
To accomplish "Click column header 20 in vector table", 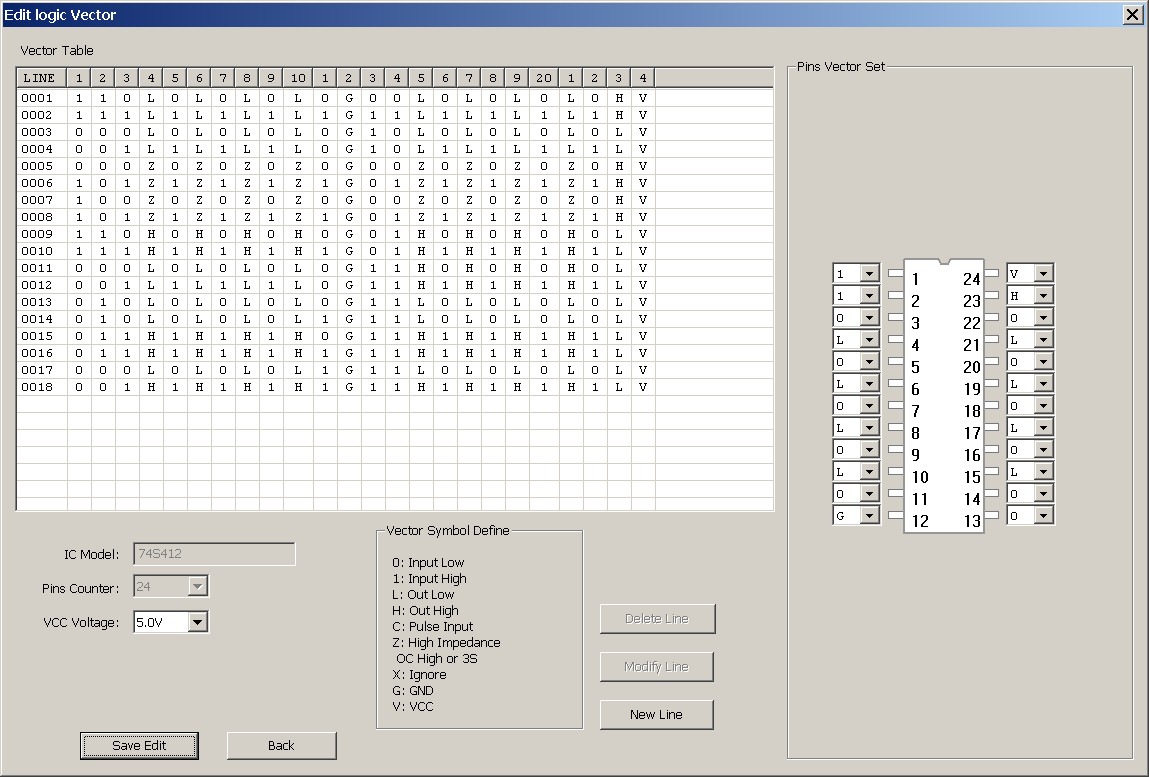I will pos(543,78).
